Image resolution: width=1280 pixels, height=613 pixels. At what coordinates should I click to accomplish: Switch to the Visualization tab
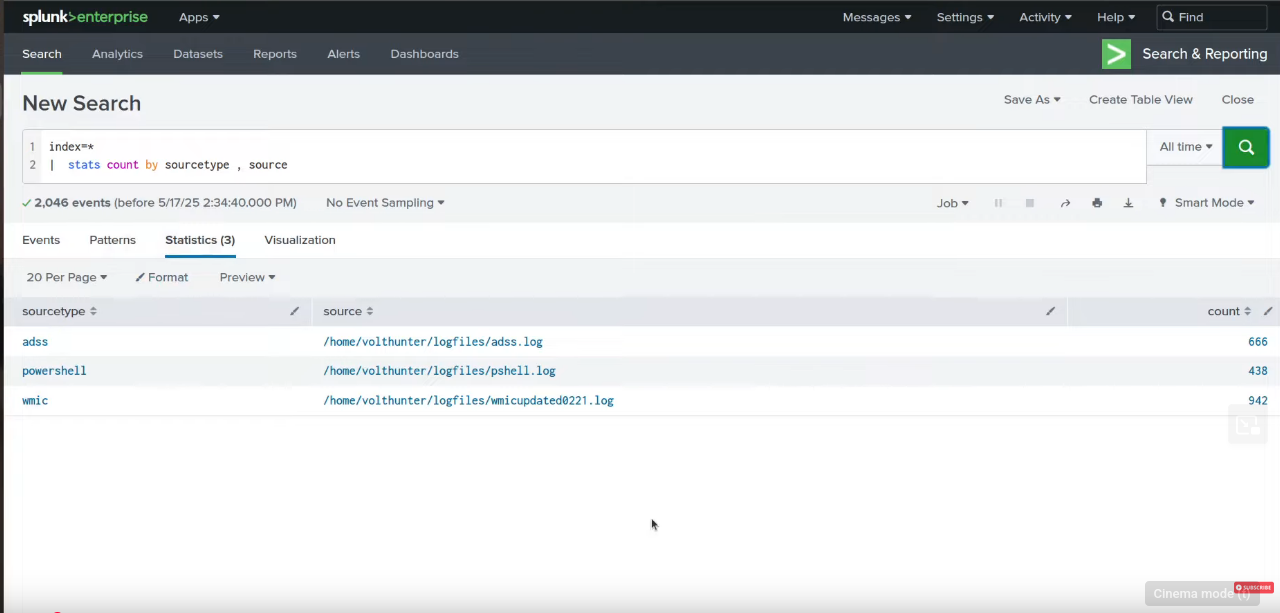pyautogui.click(x=300, y=240)
